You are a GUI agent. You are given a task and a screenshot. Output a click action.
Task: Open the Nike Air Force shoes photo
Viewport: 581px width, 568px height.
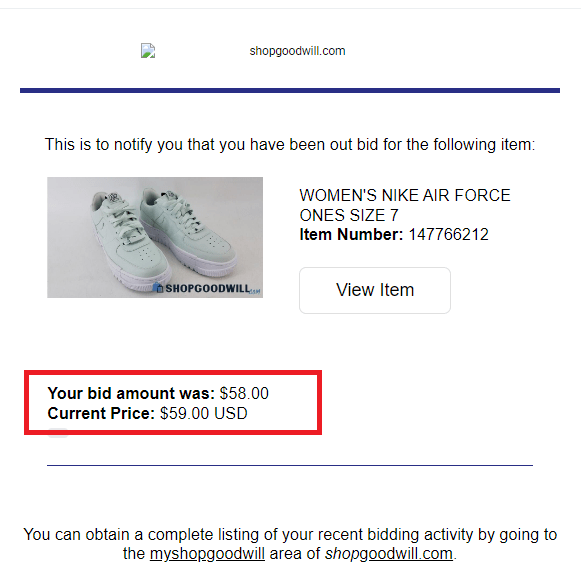click(155, 237)
